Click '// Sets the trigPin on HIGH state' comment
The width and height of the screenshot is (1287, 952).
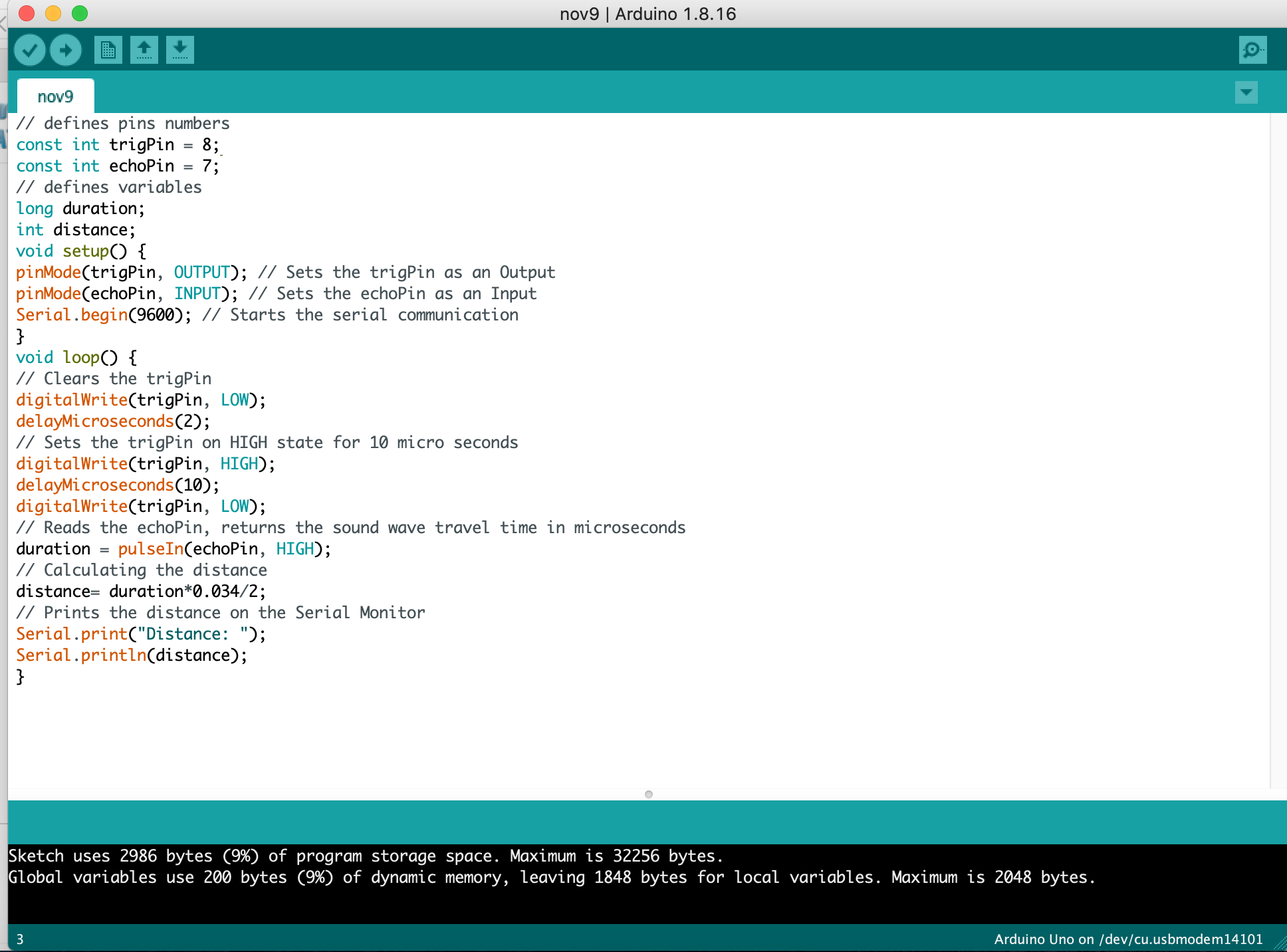click(267, 443)
